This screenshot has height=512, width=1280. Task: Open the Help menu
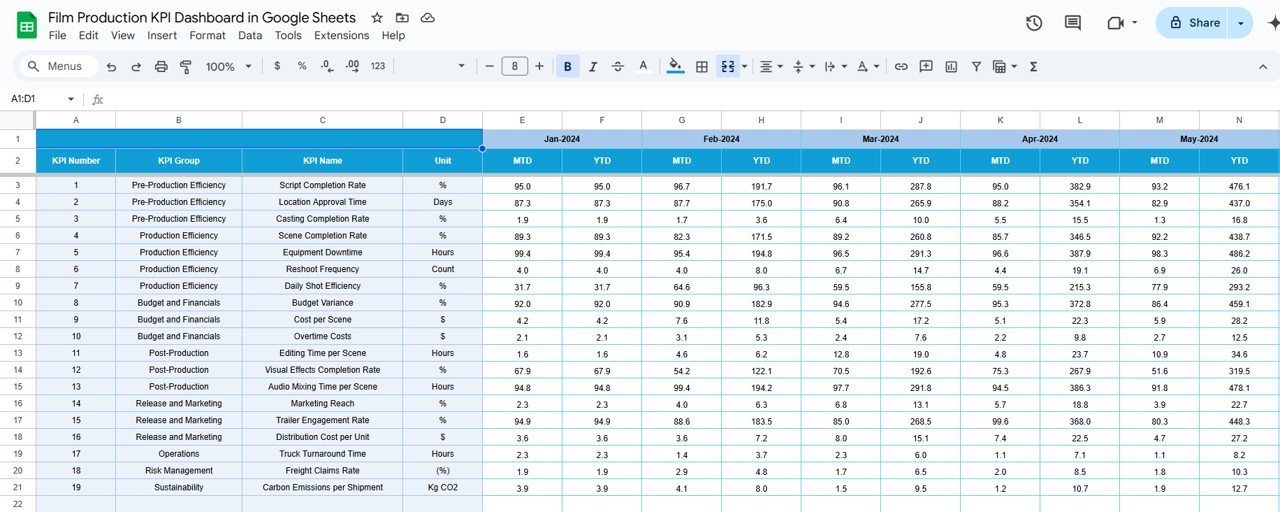pos(393,35)
